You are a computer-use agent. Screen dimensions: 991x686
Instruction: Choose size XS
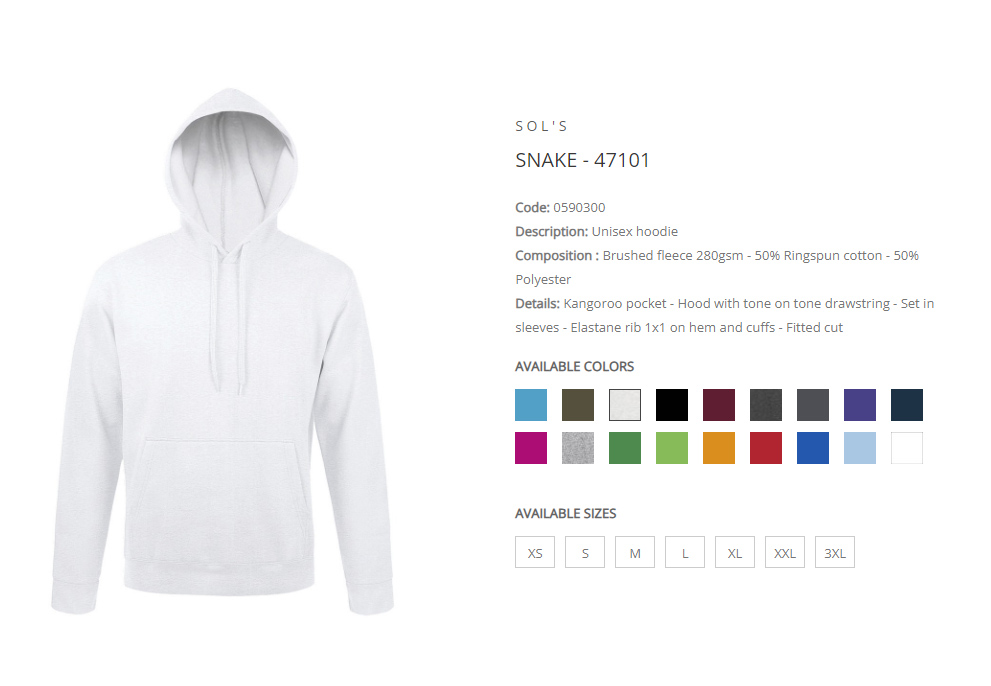(x=535, y=552)
